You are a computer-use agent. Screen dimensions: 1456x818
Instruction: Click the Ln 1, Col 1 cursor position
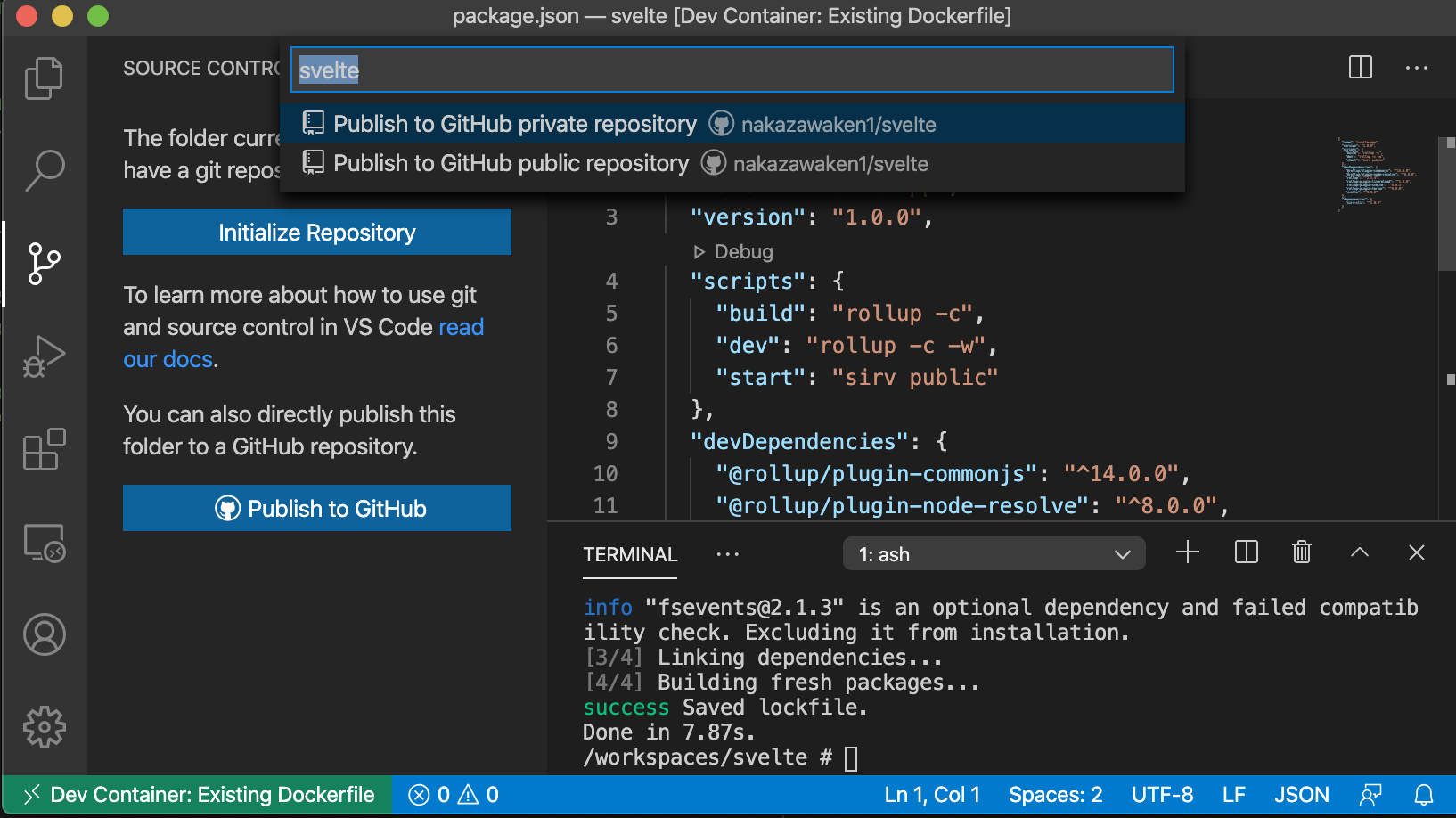(932, 795)
